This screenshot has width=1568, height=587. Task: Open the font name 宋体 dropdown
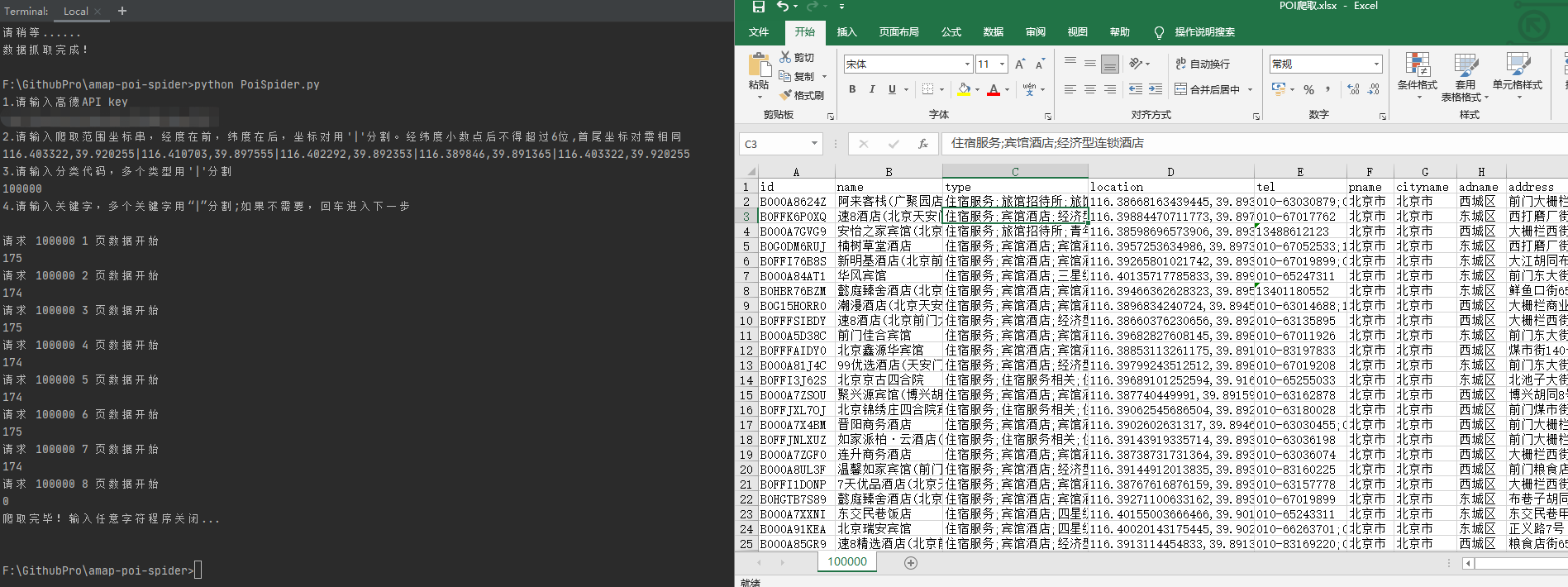click(x=967, y=64)
